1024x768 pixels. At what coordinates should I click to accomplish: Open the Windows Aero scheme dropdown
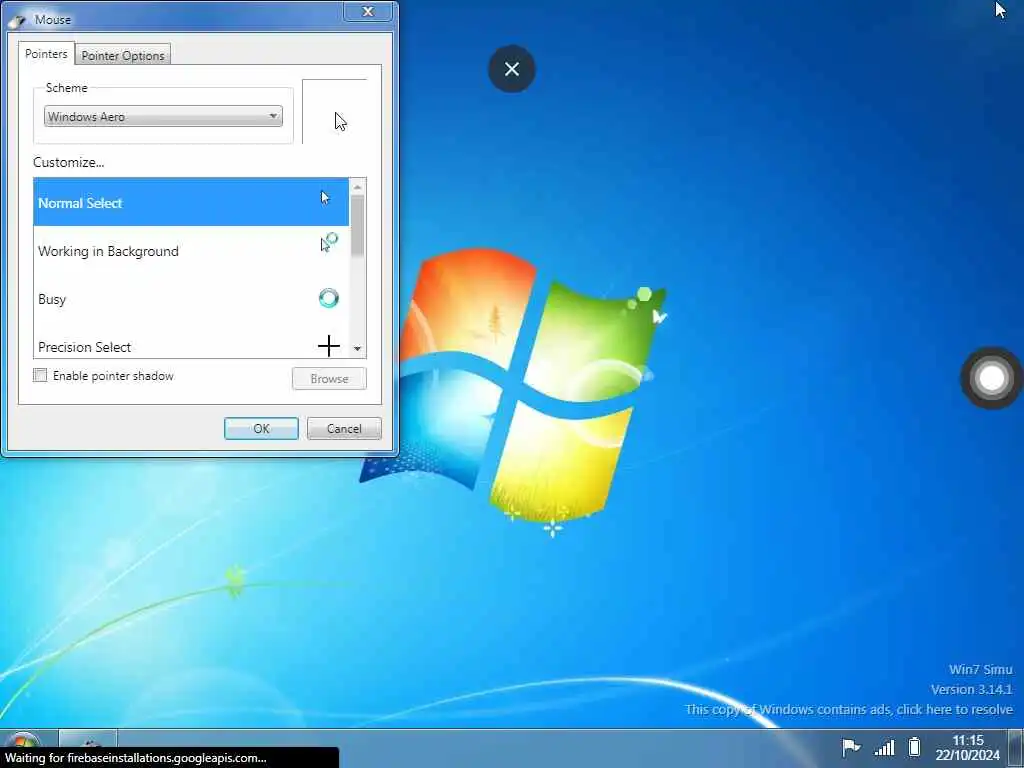(163, 116)
